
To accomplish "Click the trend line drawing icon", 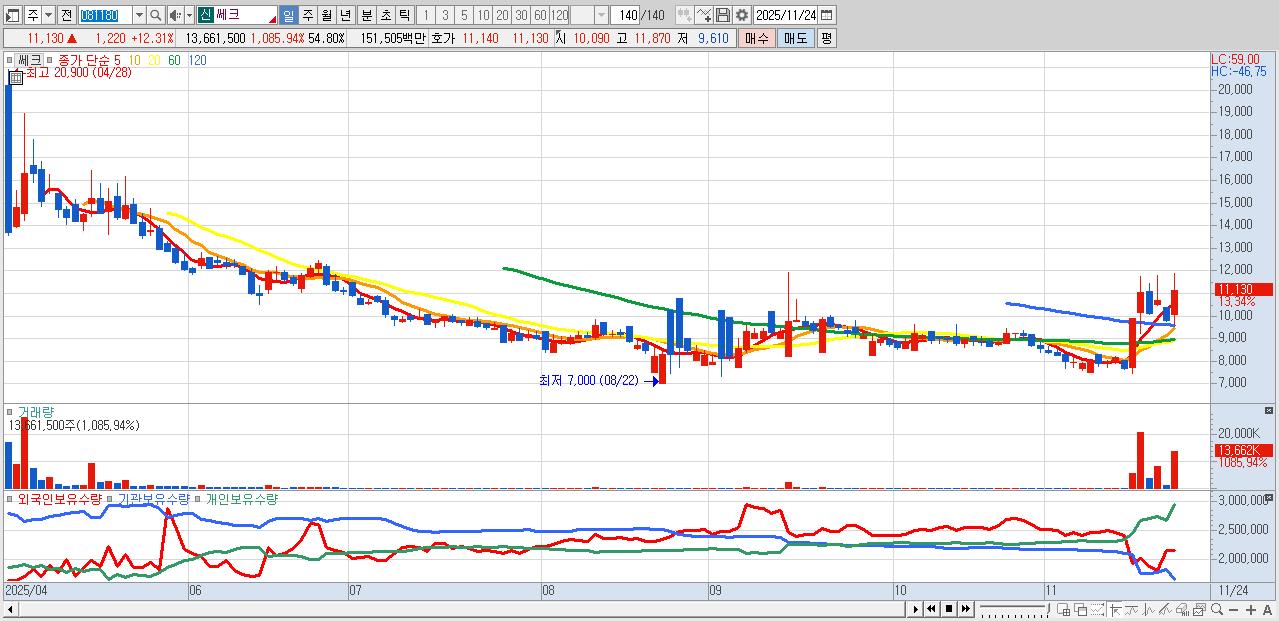I will click(x=1166, y=609).
